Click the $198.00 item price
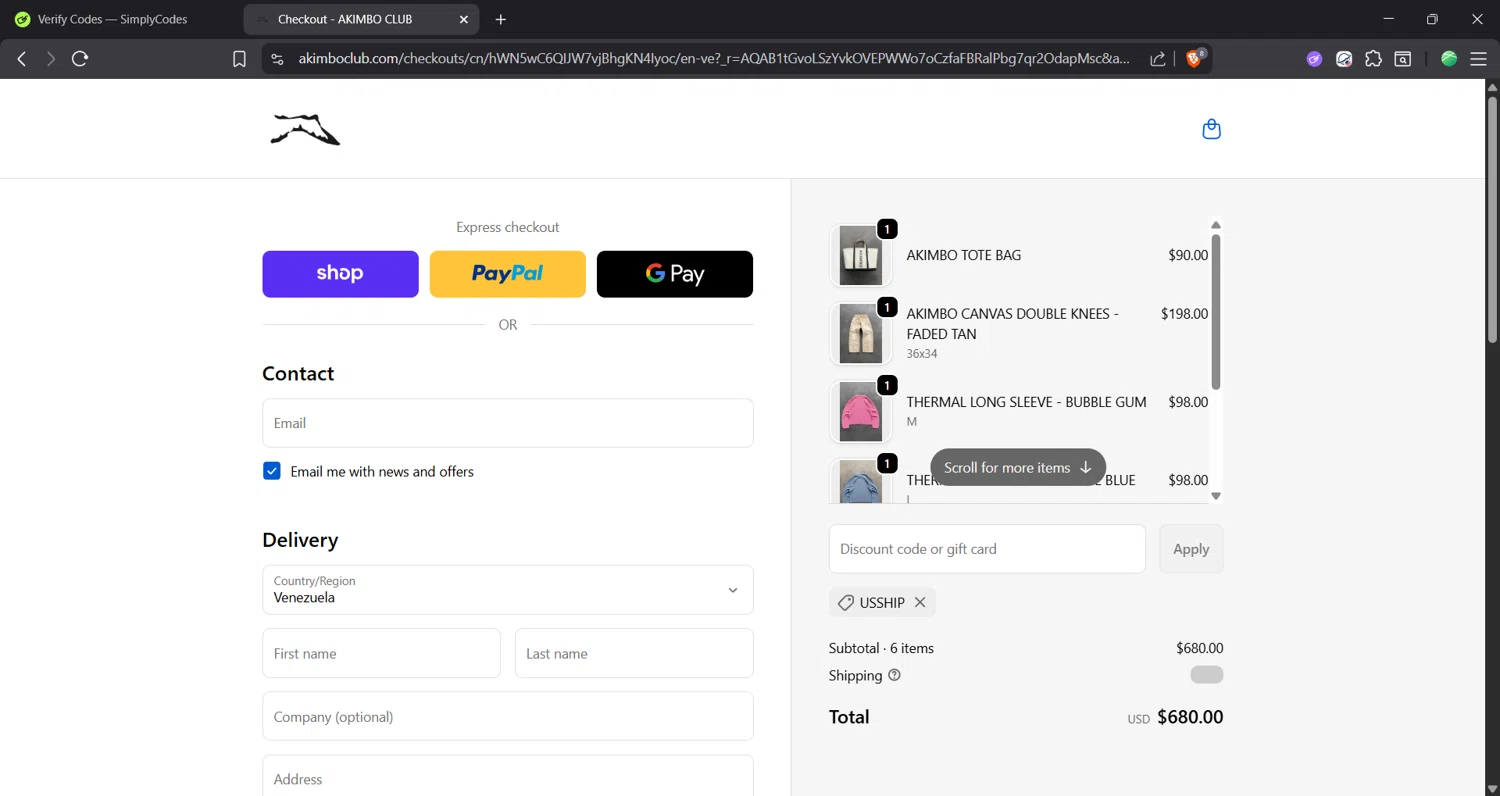Viewport: 1500px width, 796px height. [x=1184, y=313]
